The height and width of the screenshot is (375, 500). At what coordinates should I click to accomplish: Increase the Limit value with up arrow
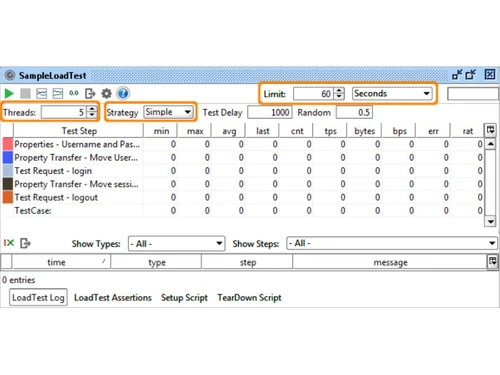[339, 91]
